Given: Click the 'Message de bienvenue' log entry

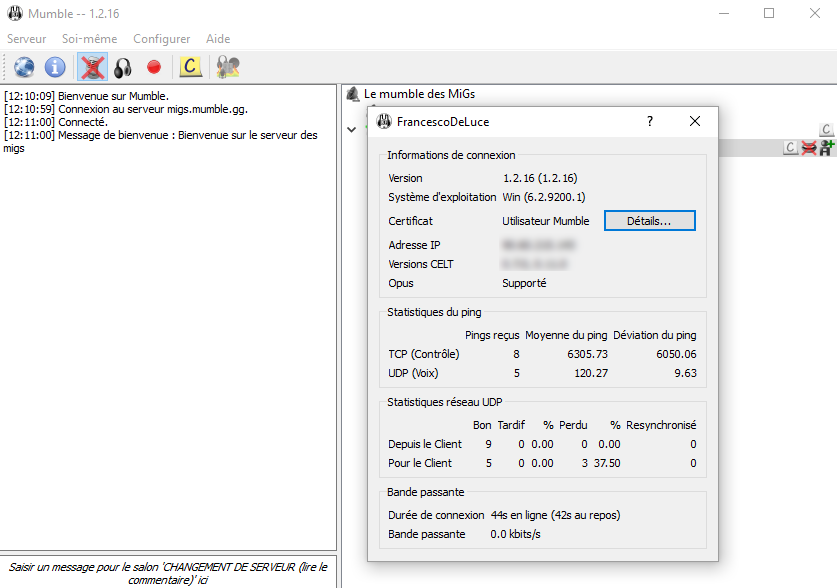Looking at the screenshot, I should (x=160, y=141).
